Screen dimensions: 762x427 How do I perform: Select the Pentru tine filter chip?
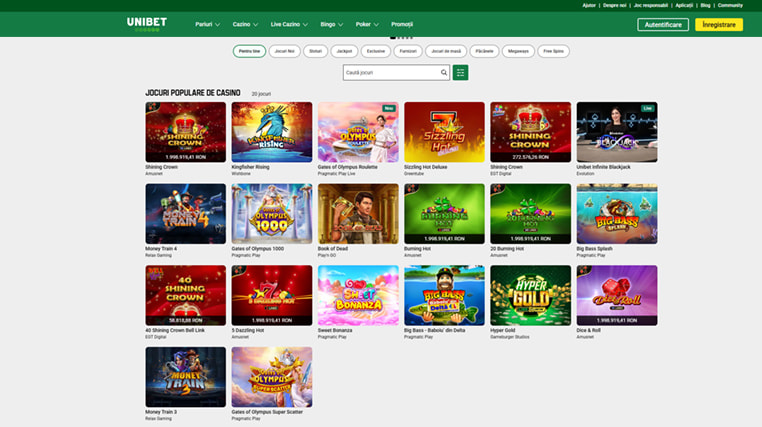point(249,51)
